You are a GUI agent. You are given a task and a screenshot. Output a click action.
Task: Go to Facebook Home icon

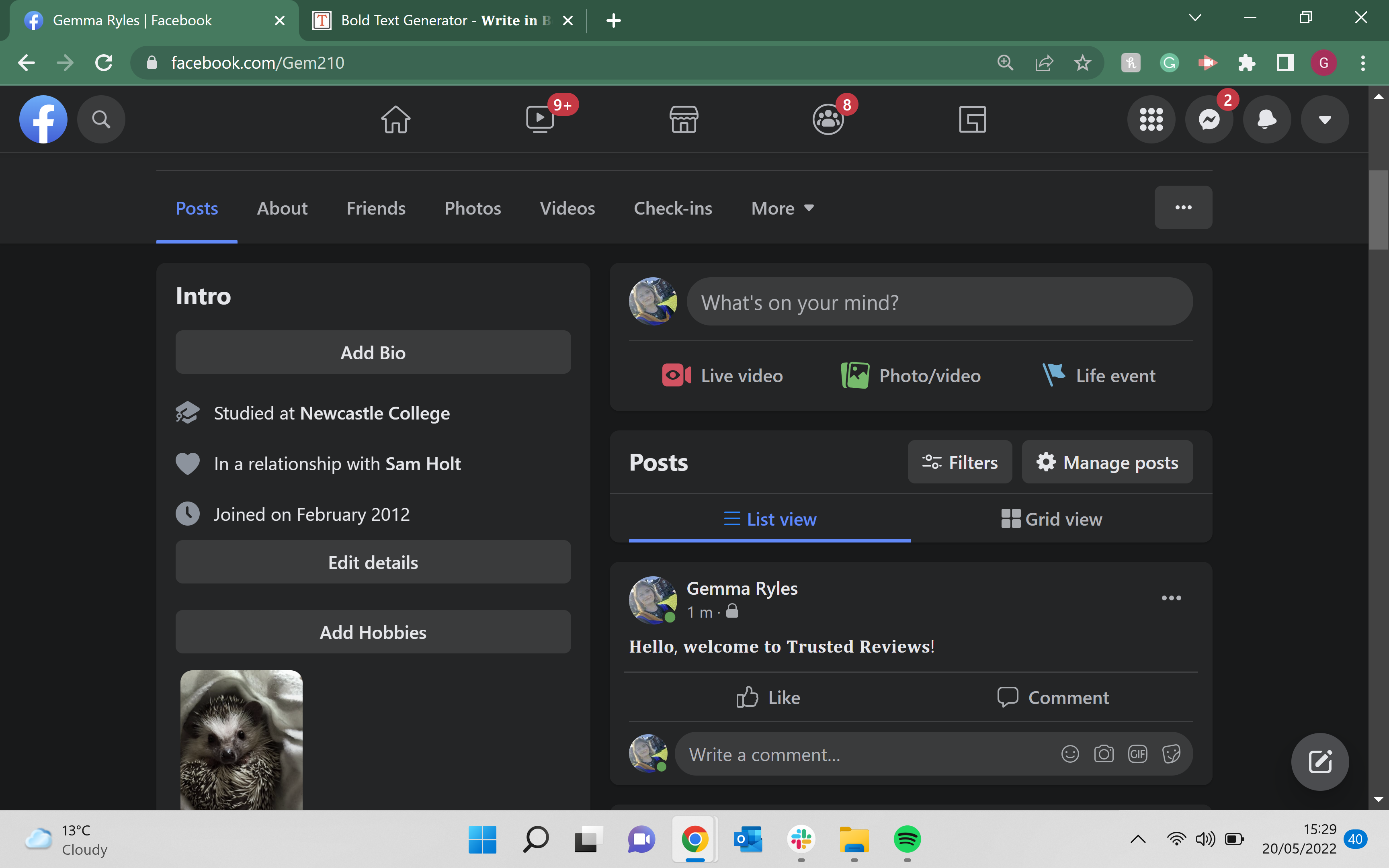click(396, 119)
